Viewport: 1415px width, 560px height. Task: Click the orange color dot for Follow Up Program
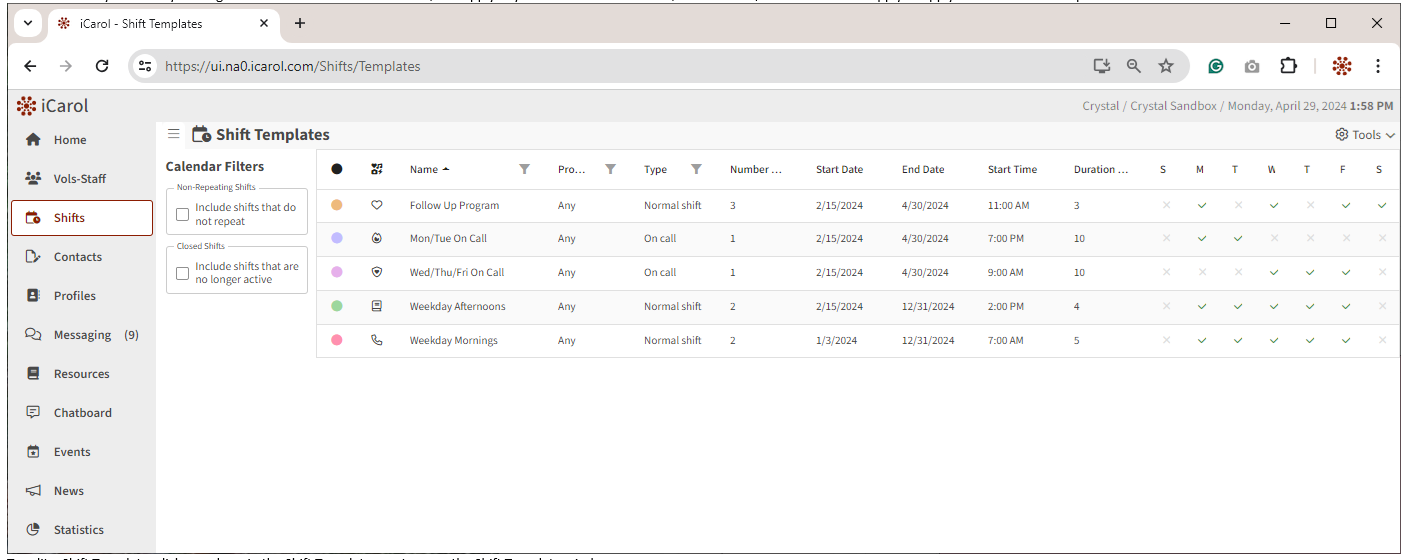337,205
